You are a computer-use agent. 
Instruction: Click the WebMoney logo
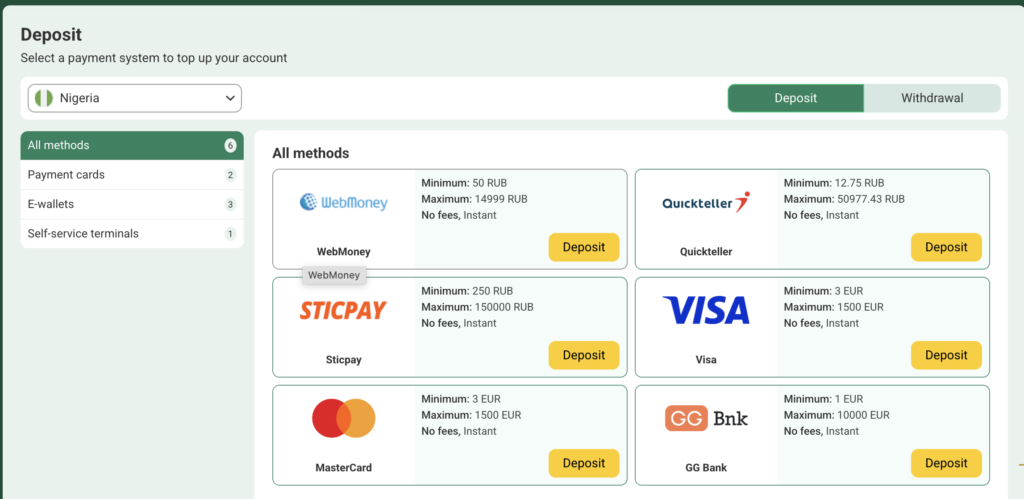coord(344,202)
